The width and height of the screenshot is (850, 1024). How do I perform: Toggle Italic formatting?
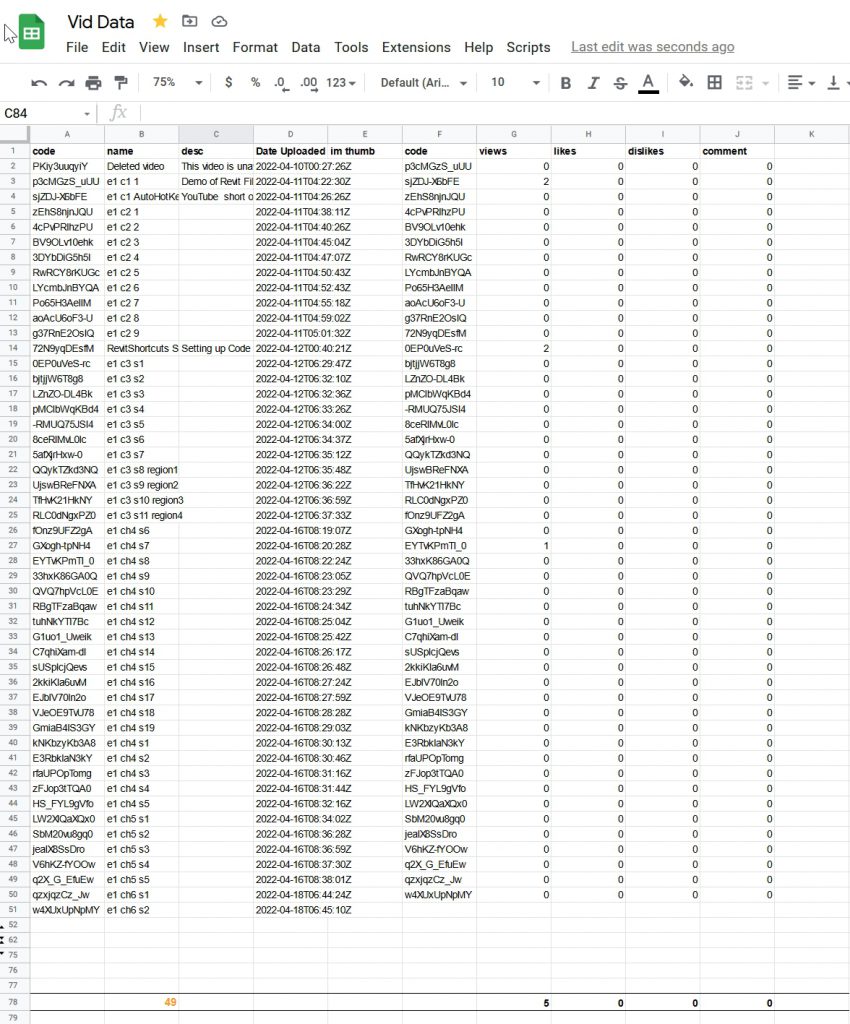pos(593,83)
